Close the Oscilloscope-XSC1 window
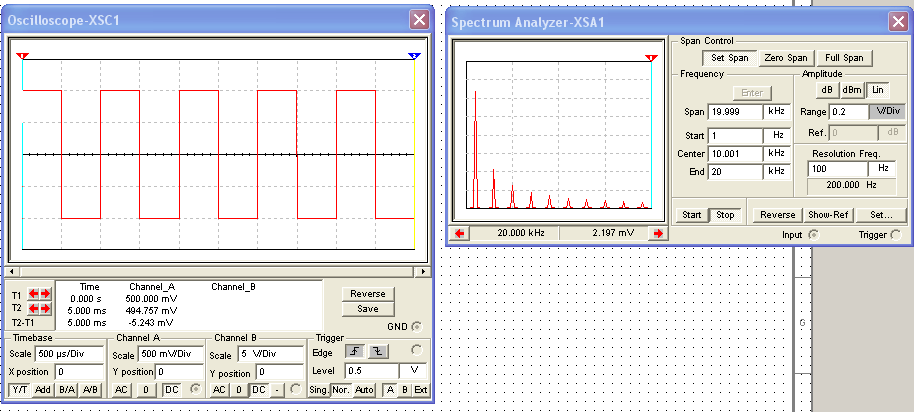This screenshot has height=412, width=914. point(419,20)
